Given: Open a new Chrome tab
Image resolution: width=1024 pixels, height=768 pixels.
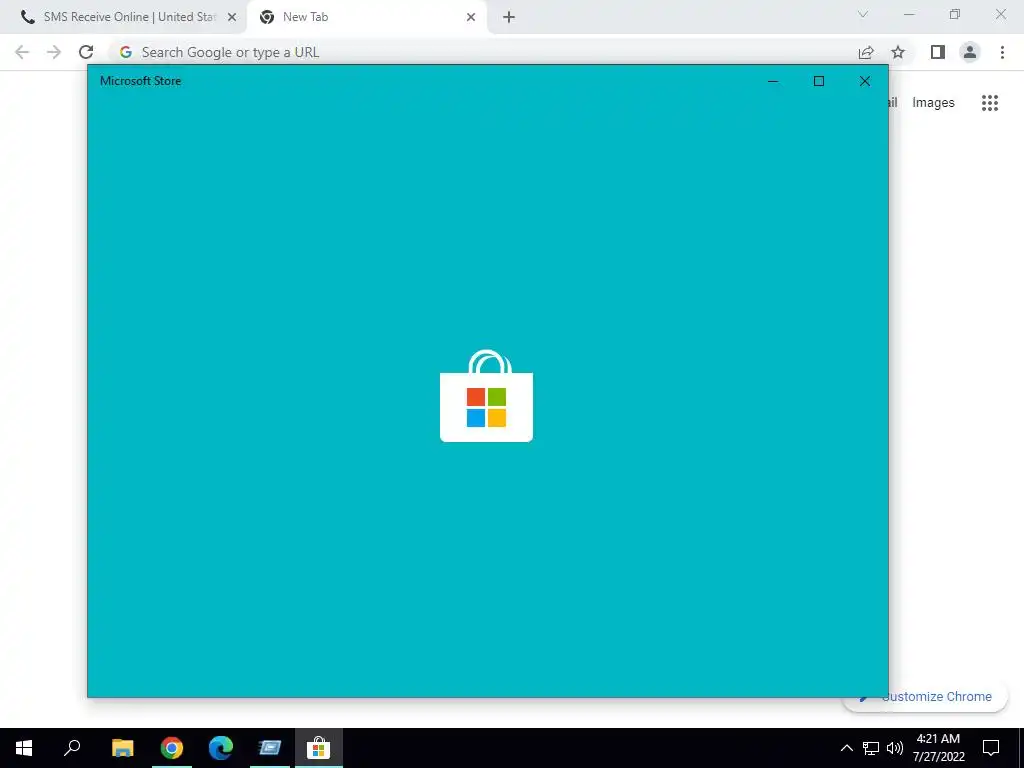Looking at the screenshot, I should (509, 17).
